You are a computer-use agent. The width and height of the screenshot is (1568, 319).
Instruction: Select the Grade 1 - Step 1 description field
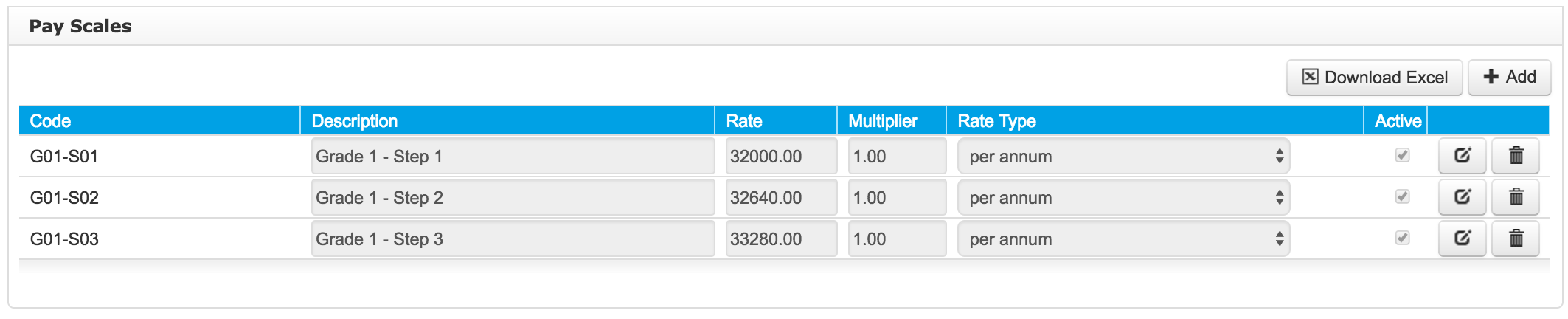coord(513,156)
